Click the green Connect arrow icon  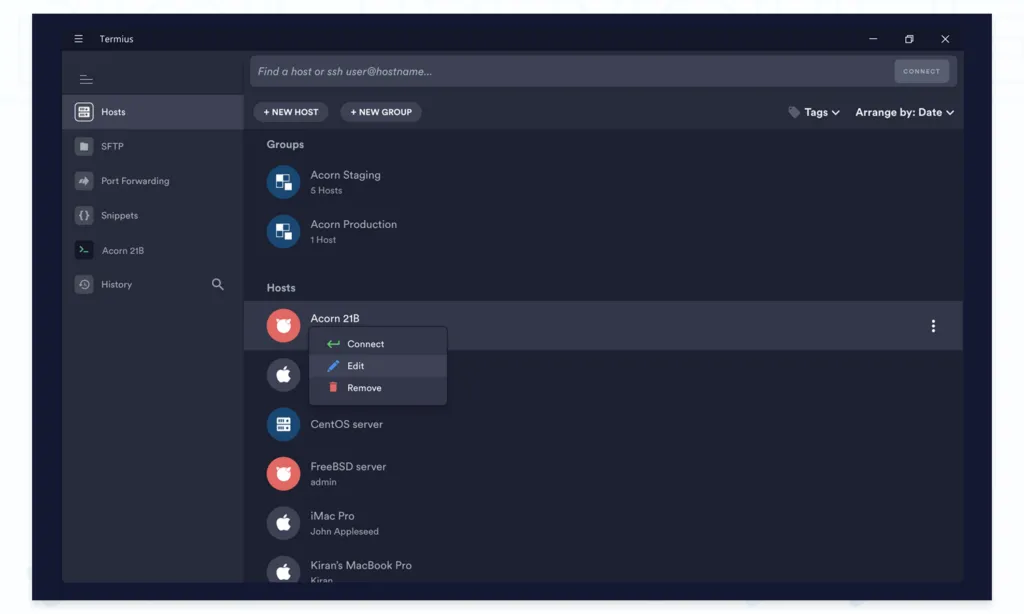pyautogui.click(x=333, y=344)
